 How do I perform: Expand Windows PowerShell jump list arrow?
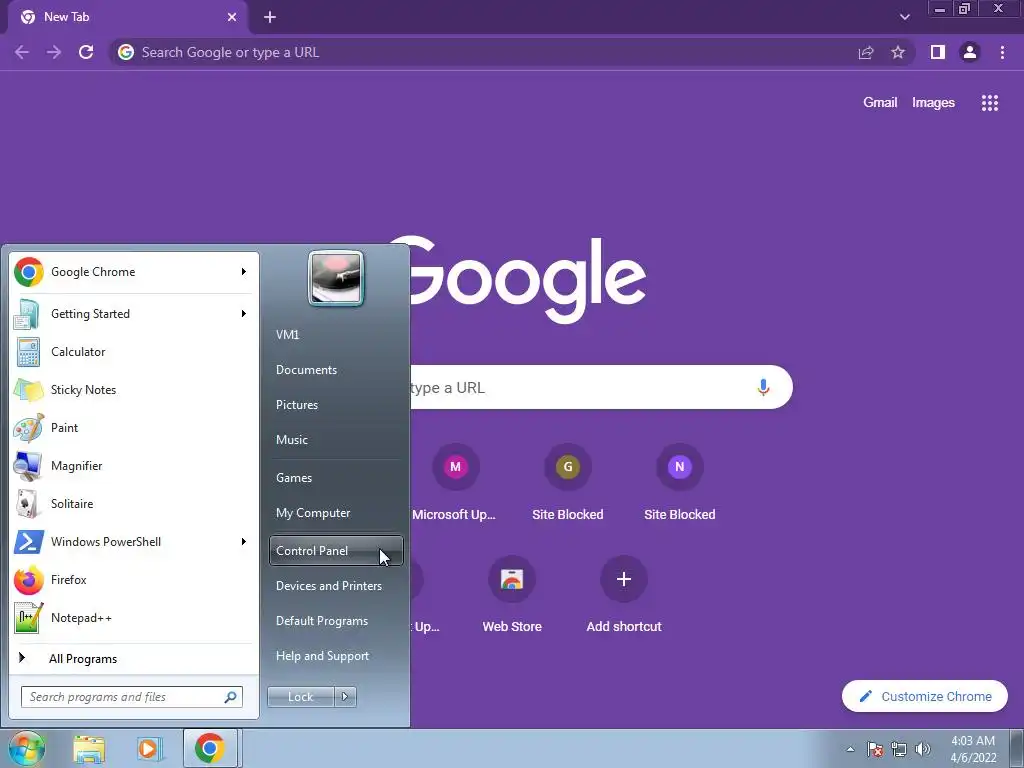point(244,541)
